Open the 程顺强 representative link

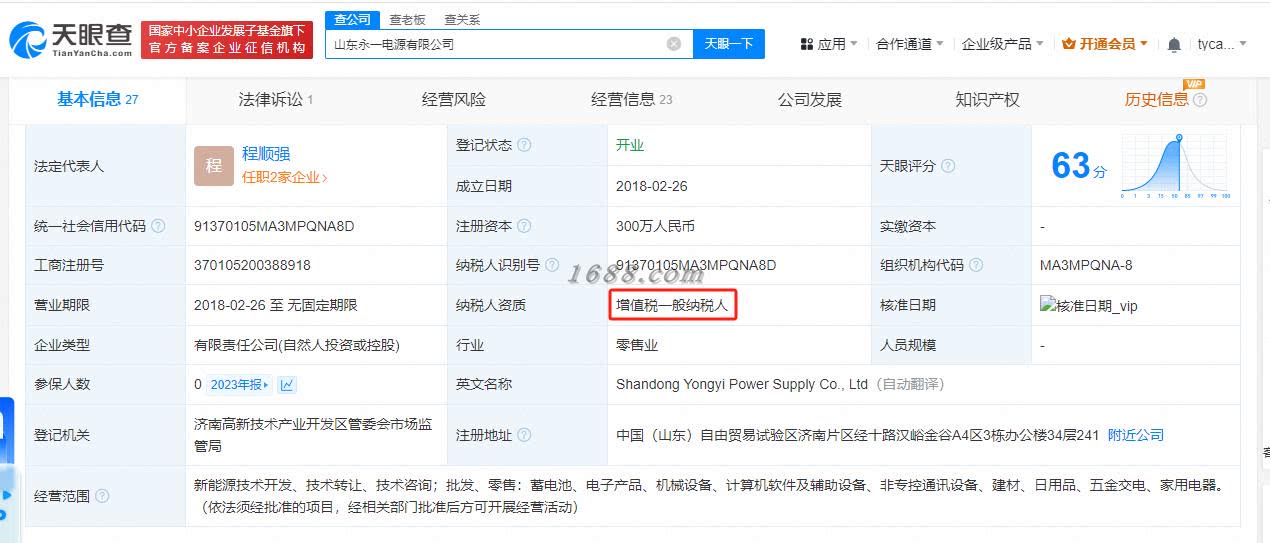point(266,154)
